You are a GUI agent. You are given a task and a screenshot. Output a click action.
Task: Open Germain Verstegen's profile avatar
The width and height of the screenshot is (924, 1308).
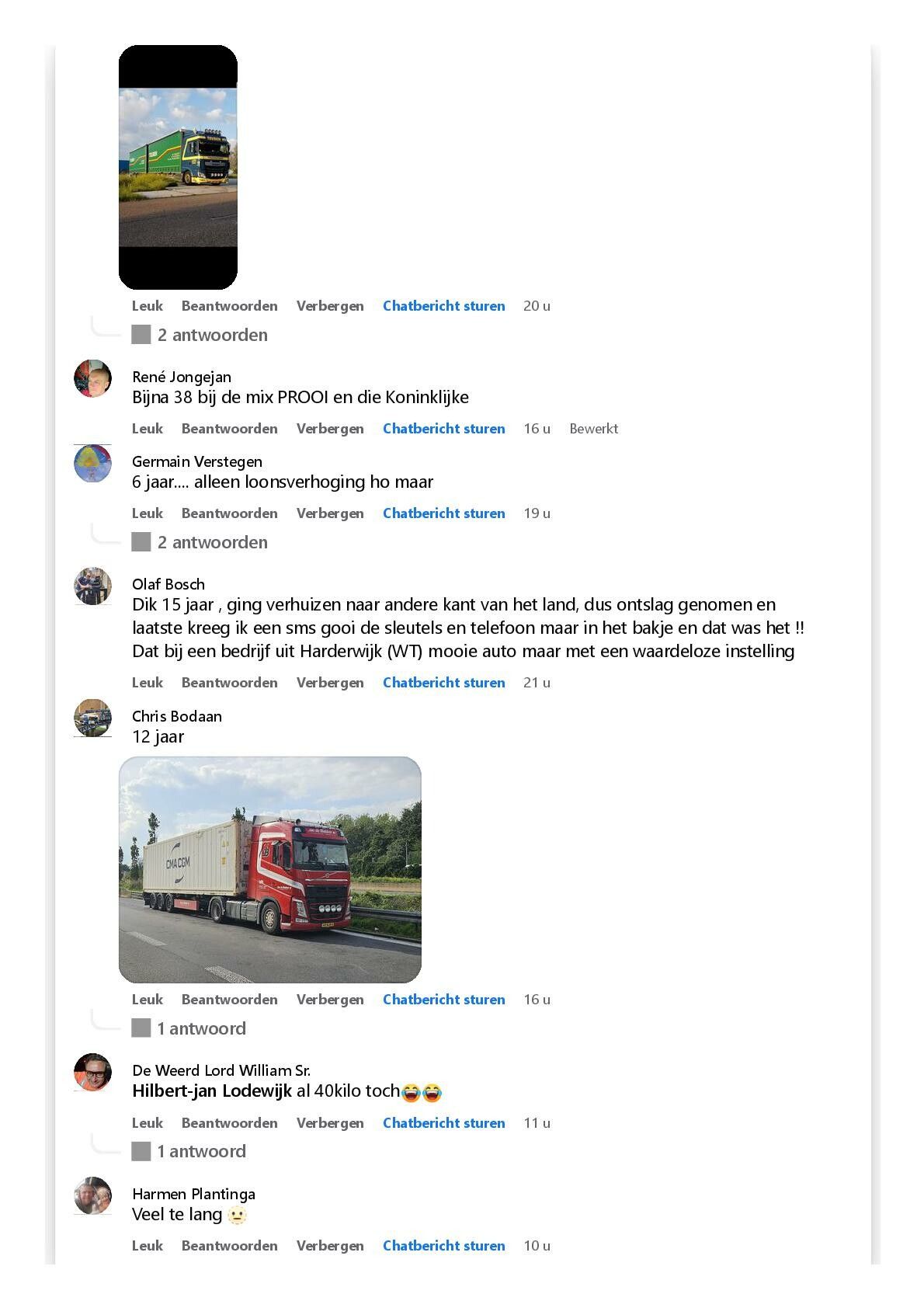[x=92, y=464]
